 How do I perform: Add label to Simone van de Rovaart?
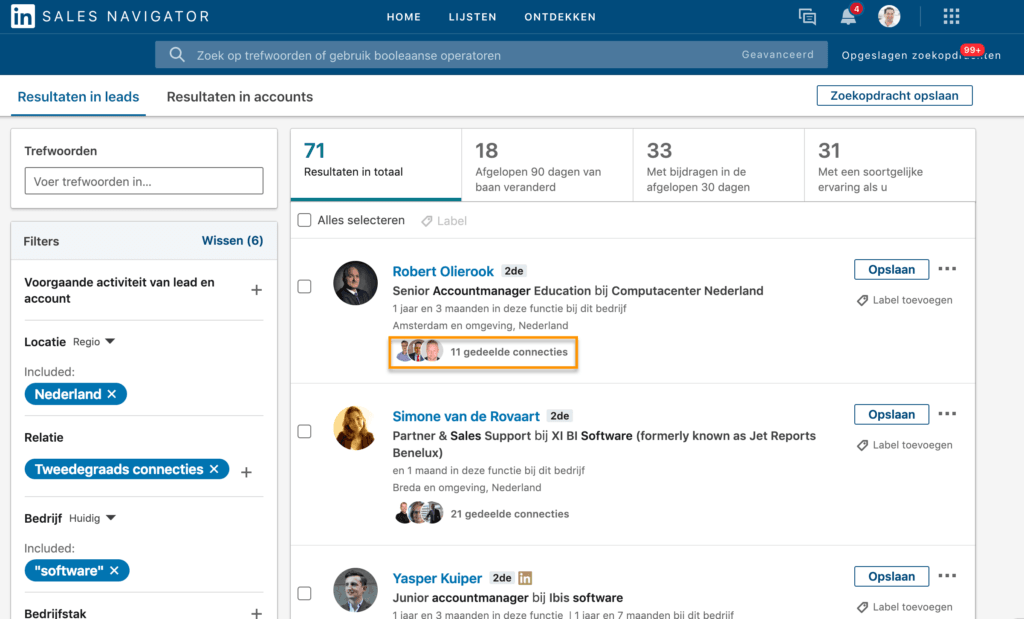[x=904, y=445]
